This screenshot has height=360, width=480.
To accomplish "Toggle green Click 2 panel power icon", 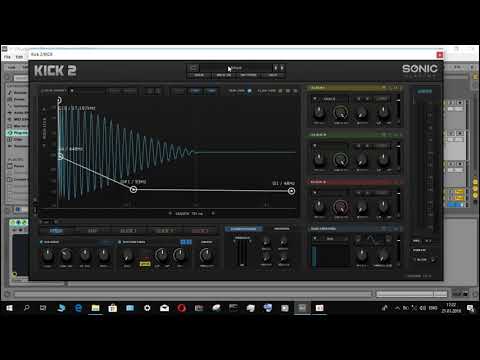I will pyautogui.click(x=384, y=135).
